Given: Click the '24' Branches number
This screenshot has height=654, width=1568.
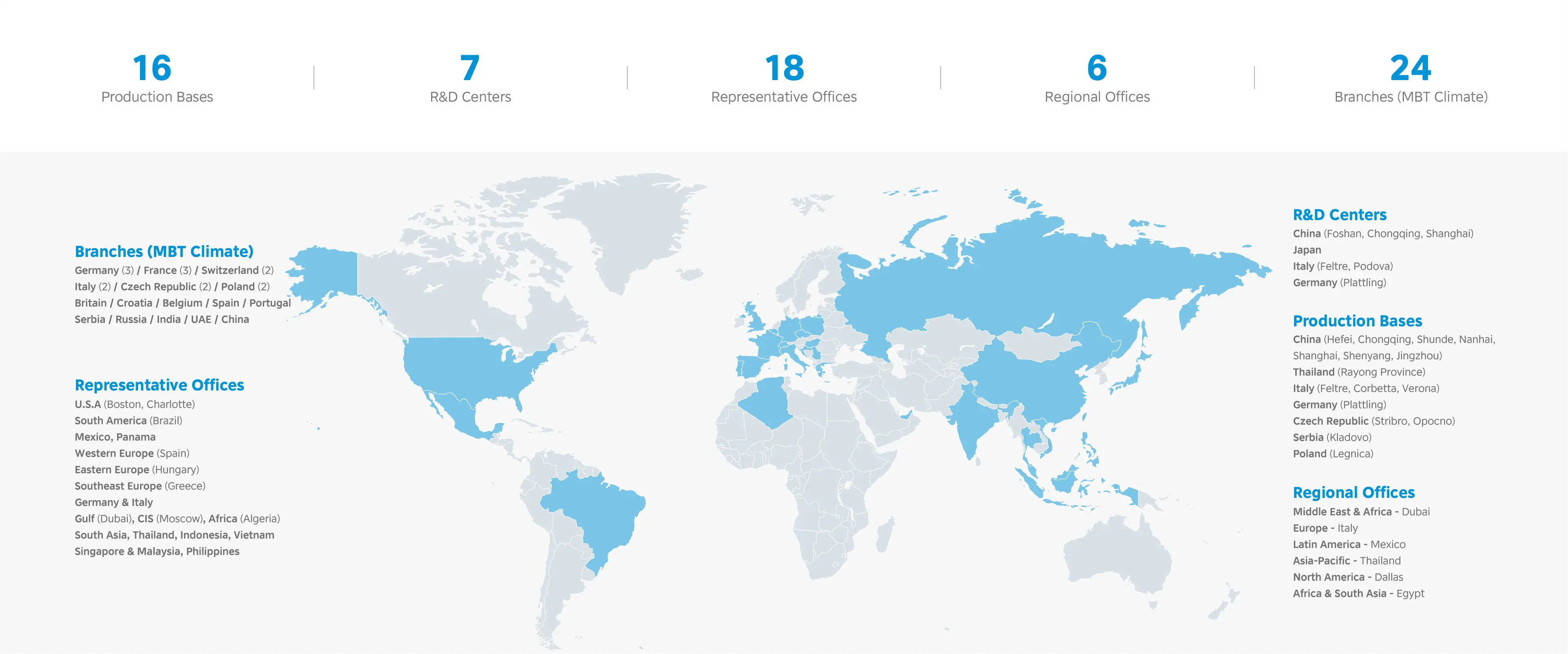Looking at the screenshot, I should click(1410, 67).
